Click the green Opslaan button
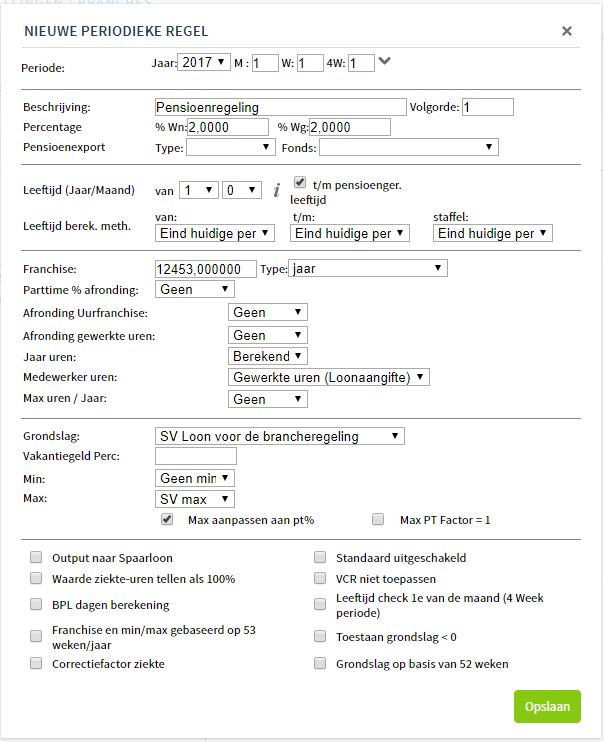Screen dimensions: 604x742 point(547,707)
